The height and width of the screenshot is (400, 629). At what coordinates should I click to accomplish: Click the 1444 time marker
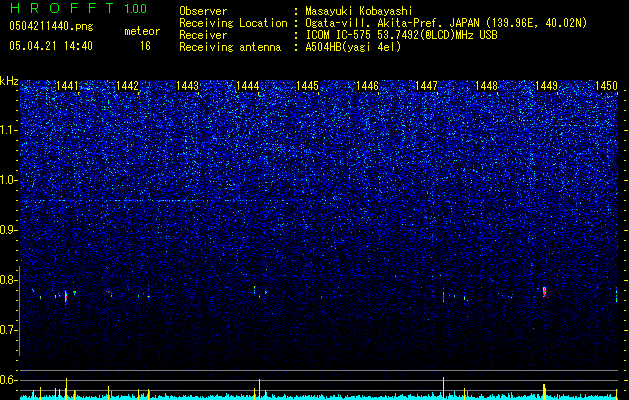coord(248,86)
